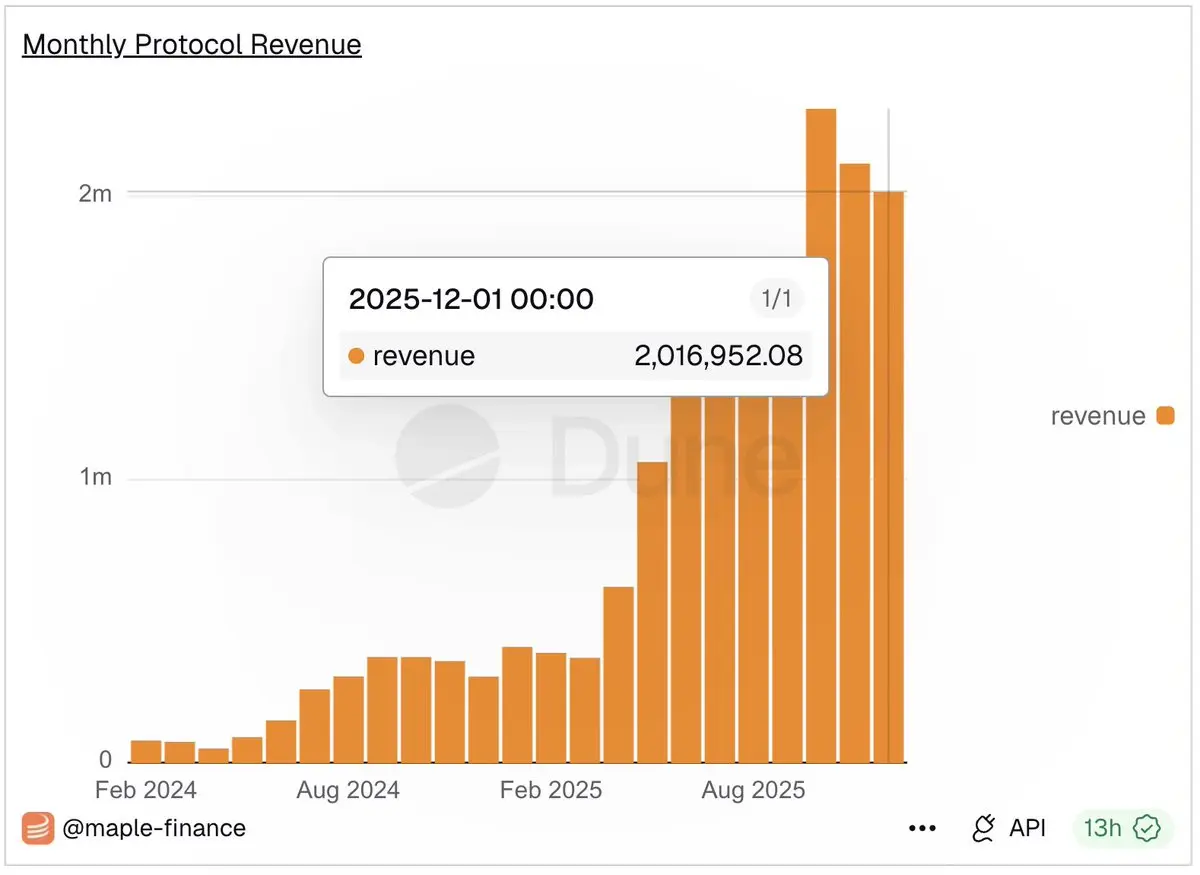Click the API plug icon

tap(984, 828)
